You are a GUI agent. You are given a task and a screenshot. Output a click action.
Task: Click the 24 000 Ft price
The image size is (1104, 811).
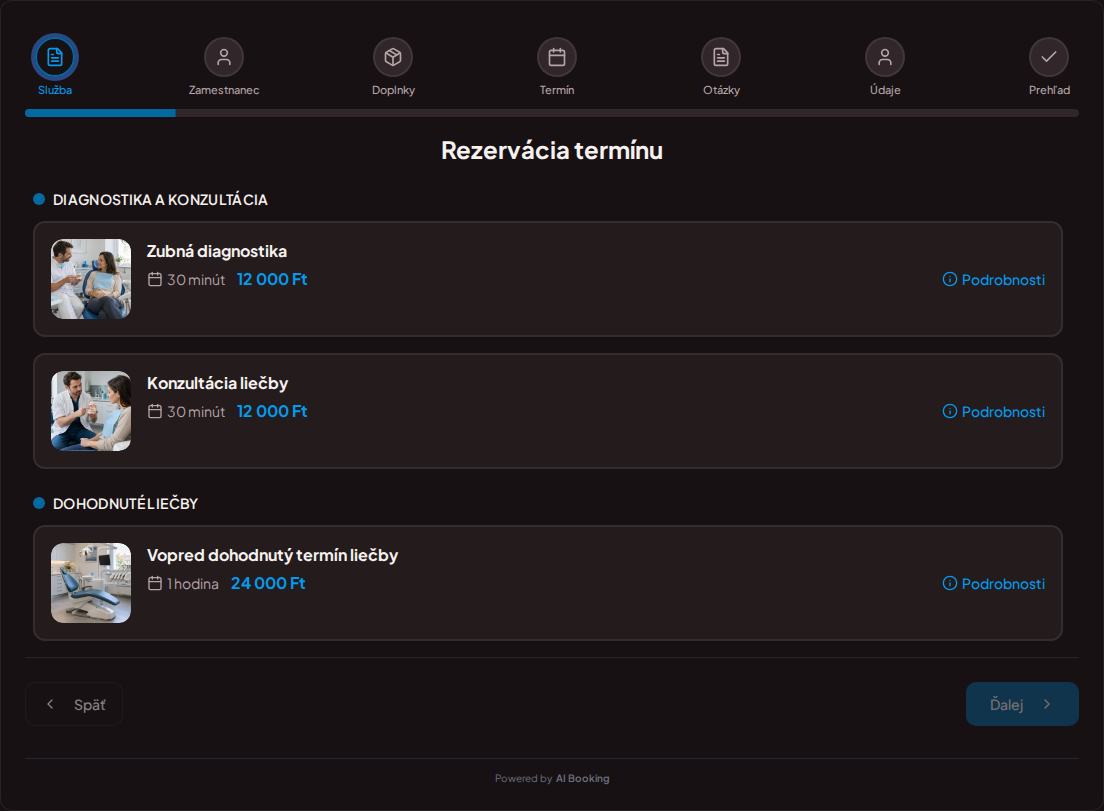tap(268, 584)
